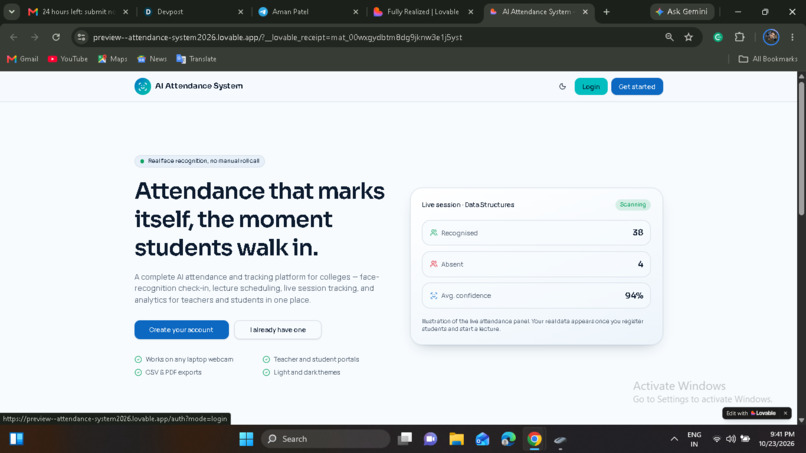Click Edit with Lovable badge

pos(751,413)
